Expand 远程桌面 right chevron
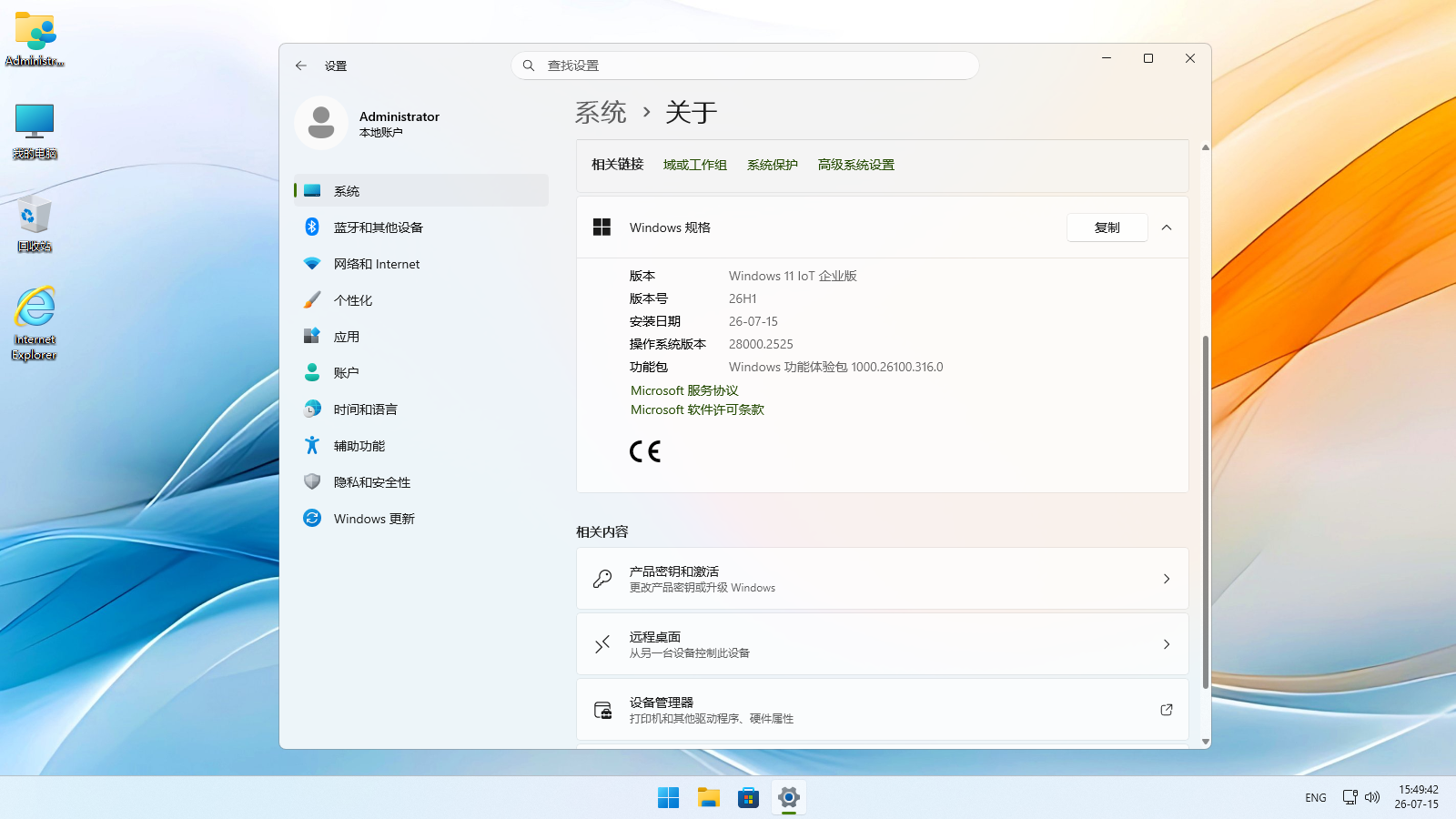This screenshot has height=819, width=1456. pos(1167,644)
